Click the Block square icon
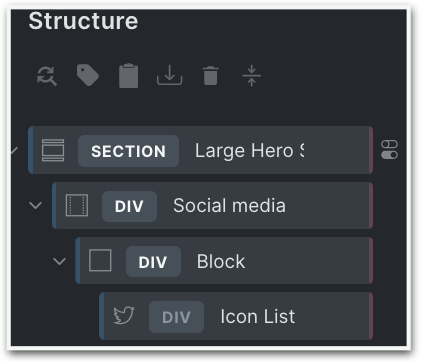Viewport: 421px width, 362px height. pos(100,260)
